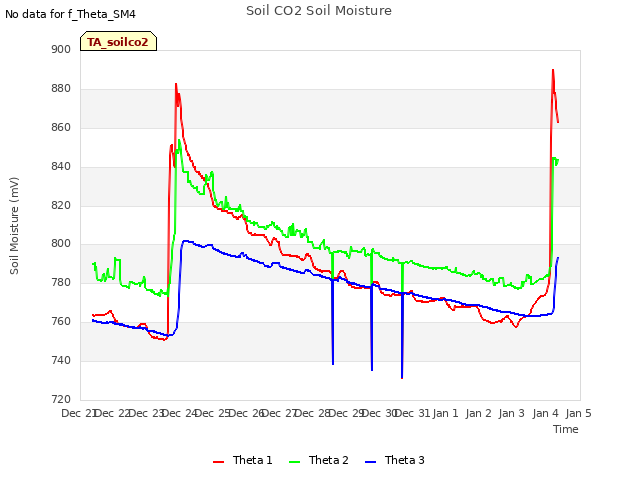Click the Jan 2 x-axis label

[x=479, y=413]
